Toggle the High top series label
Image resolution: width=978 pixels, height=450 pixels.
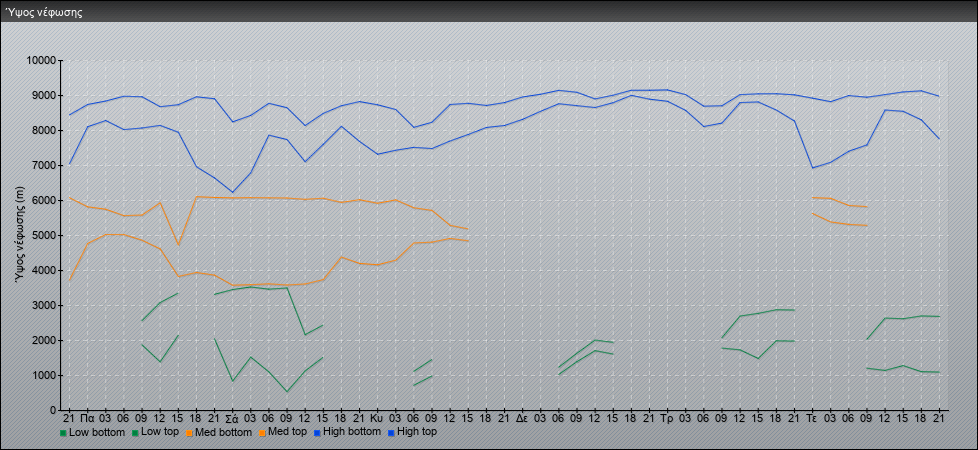click(x=417, y=432)
